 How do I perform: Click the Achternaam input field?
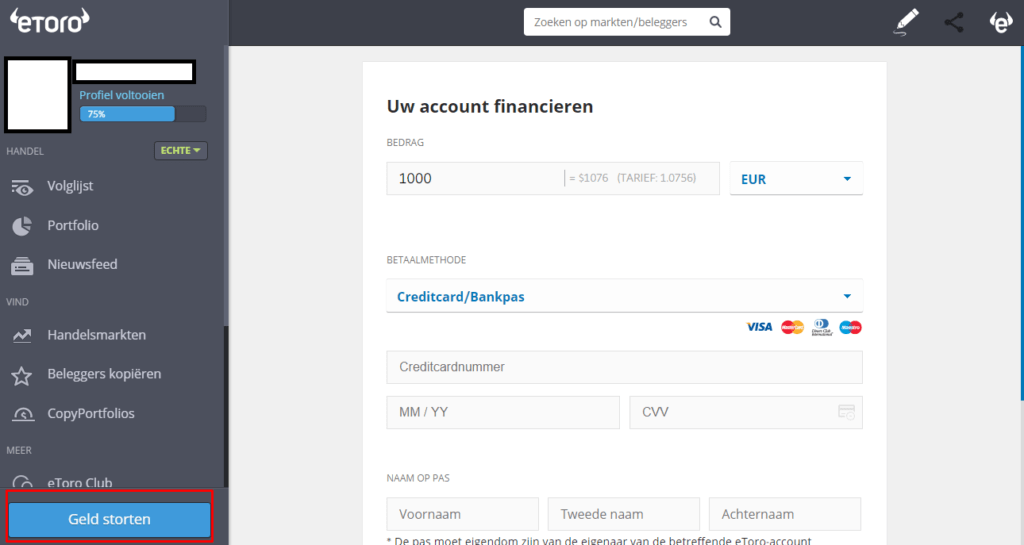[785, 514]
